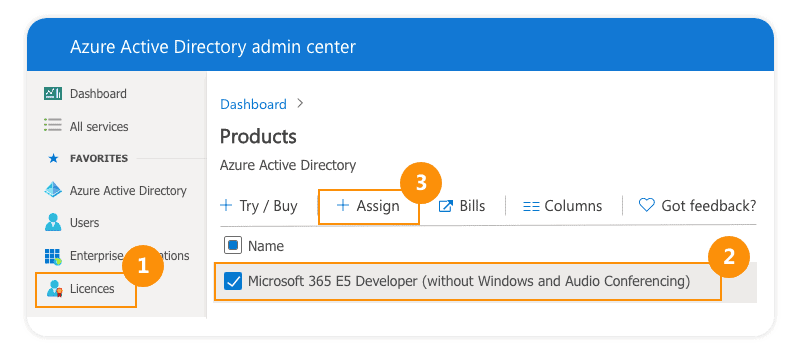Click the Columns layout icon

click(x=531, y=206)
